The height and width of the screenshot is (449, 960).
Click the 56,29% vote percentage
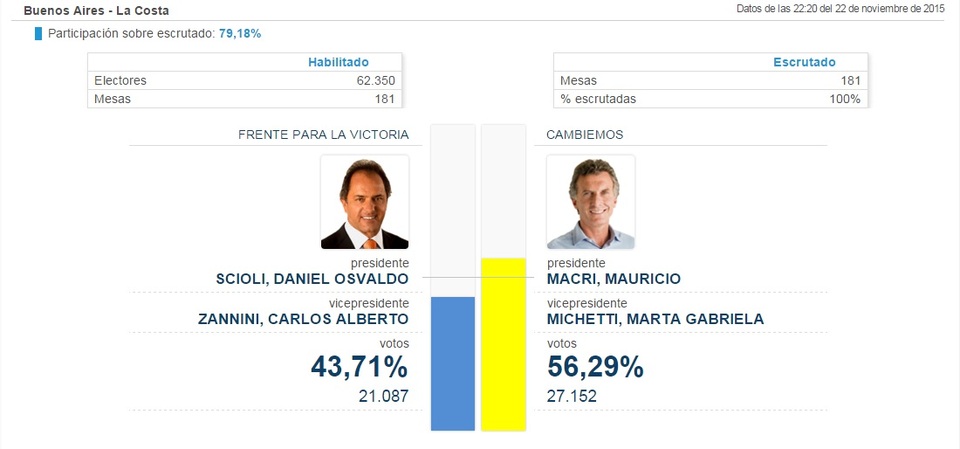pos(595,367)
